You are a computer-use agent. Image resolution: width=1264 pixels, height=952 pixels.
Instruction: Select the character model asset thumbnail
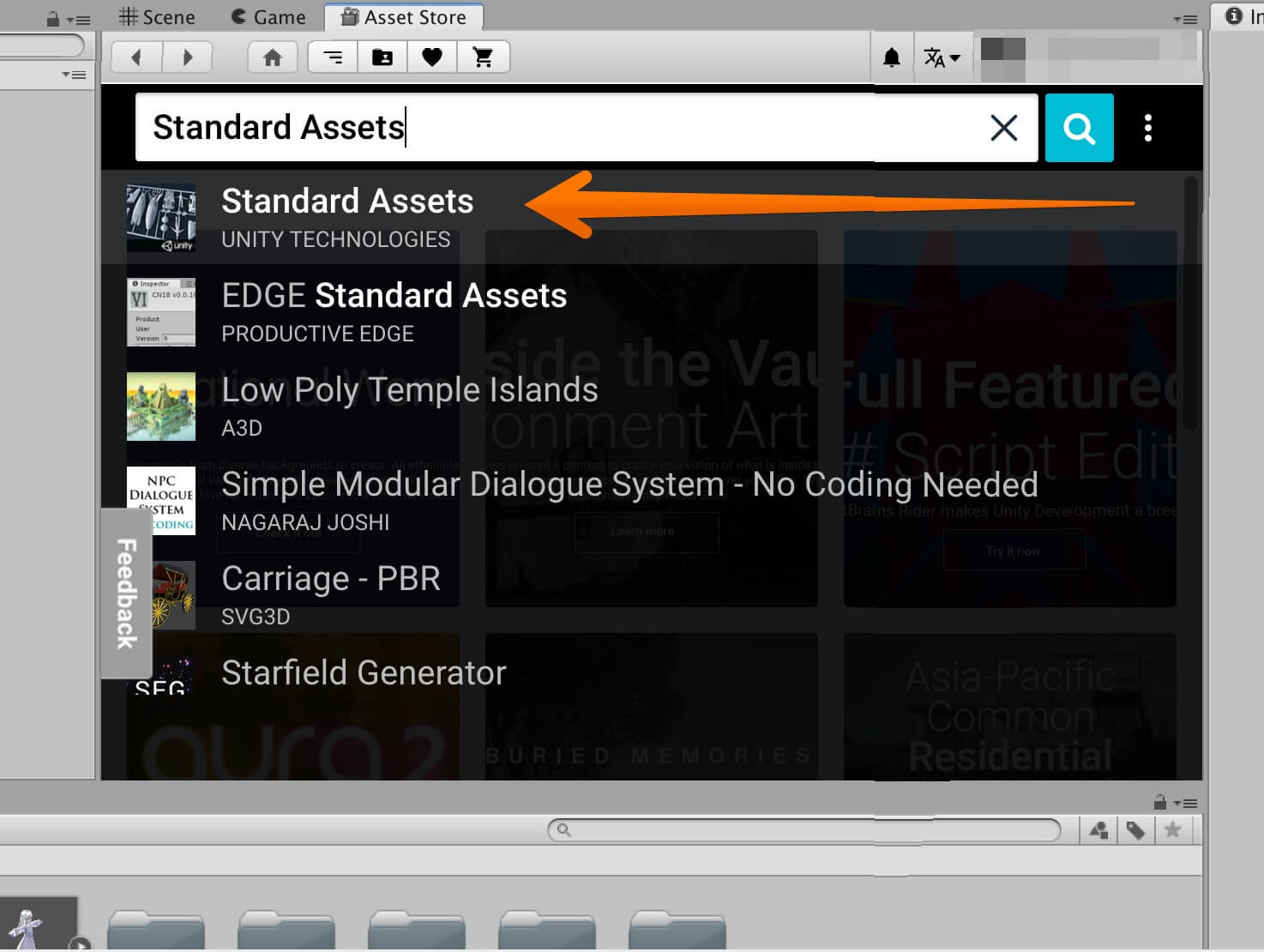(39, 925)
